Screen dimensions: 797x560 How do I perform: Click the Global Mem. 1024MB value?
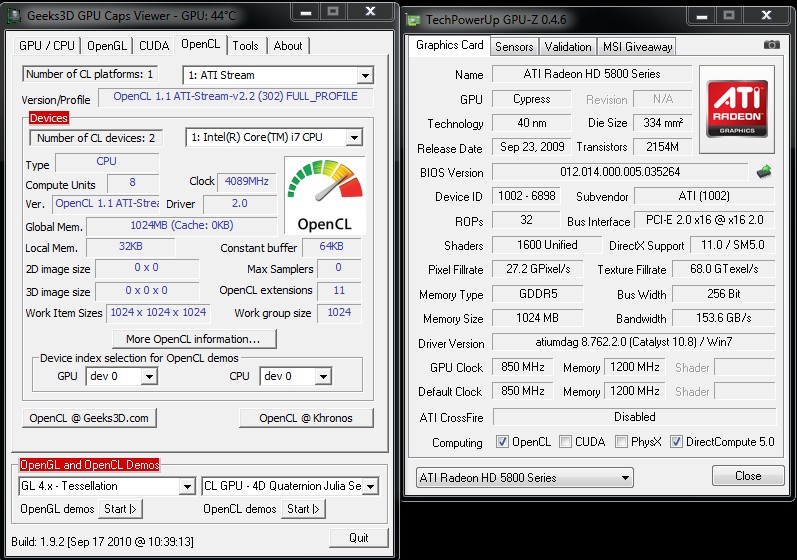click(182, 226)
